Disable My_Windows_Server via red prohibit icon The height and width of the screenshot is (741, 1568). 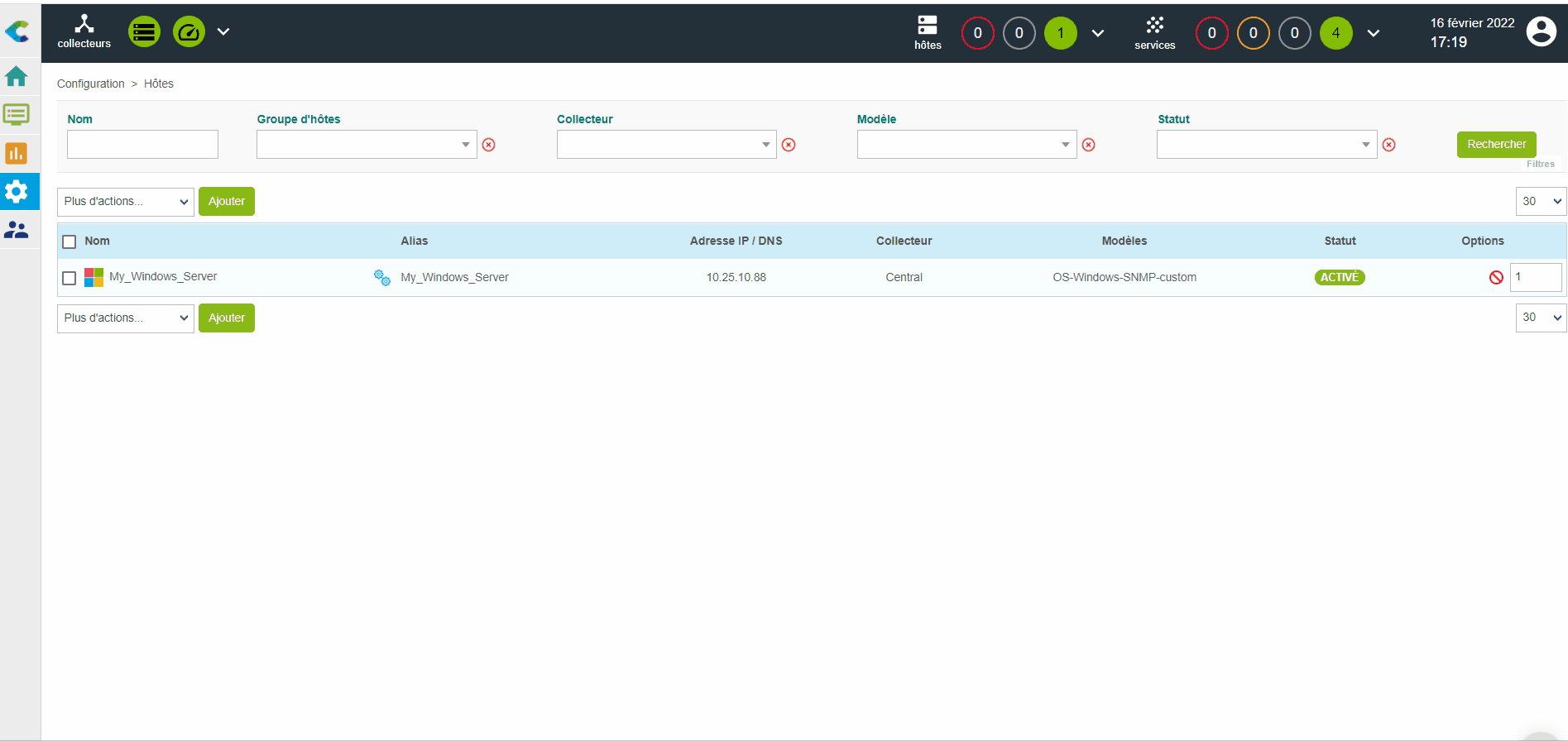(1496, 278)
